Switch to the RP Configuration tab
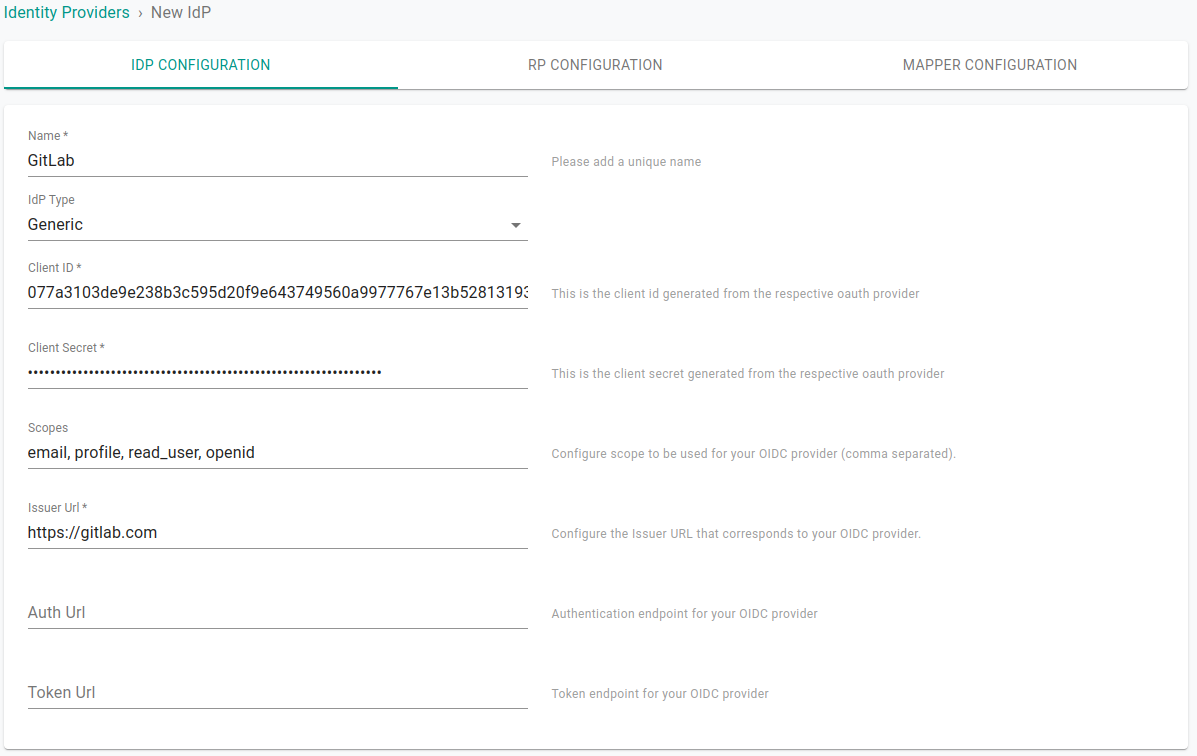This screenshot has width=1197, height=756. tap(595, 65)
